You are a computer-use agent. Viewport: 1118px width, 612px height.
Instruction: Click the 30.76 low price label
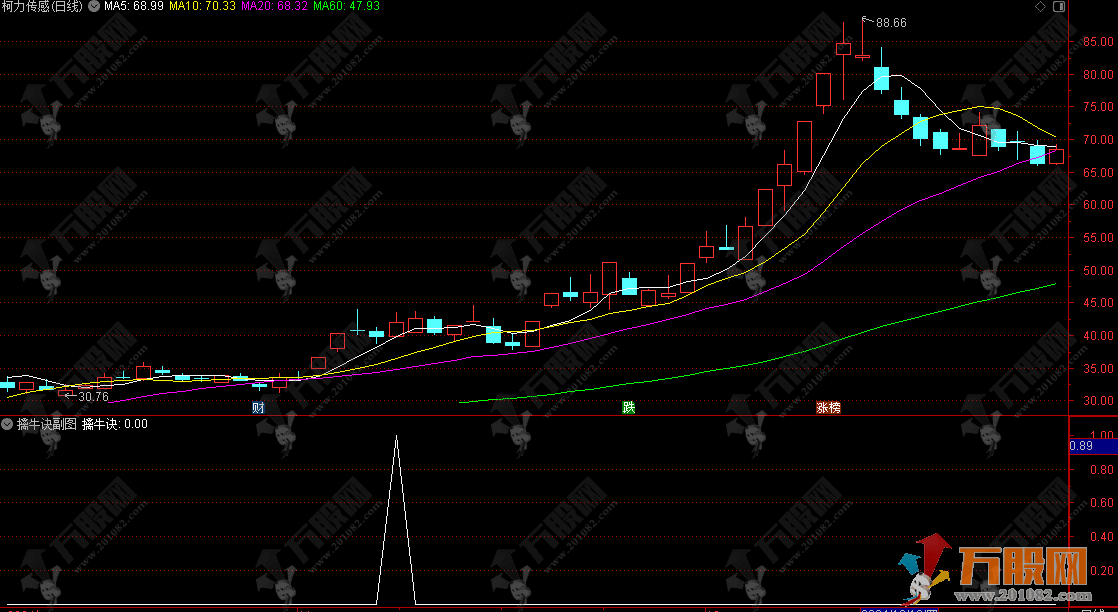pyautogui.click(x=93, y=397)
